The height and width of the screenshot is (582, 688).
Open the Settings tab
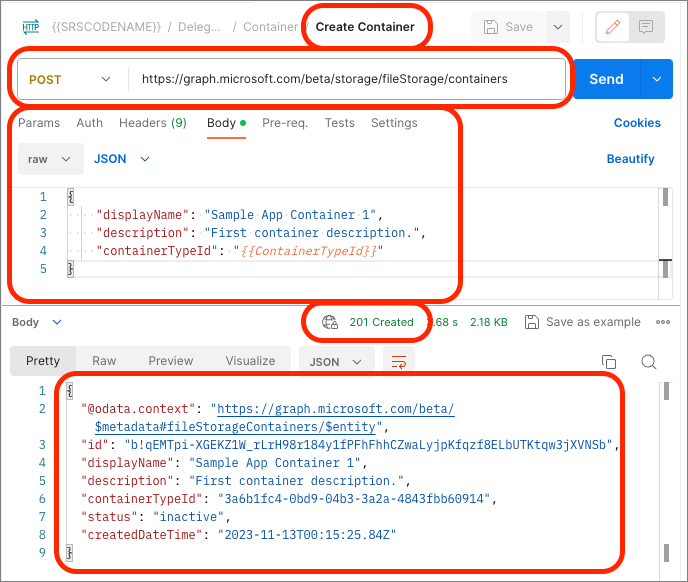(x=394, y=123)
